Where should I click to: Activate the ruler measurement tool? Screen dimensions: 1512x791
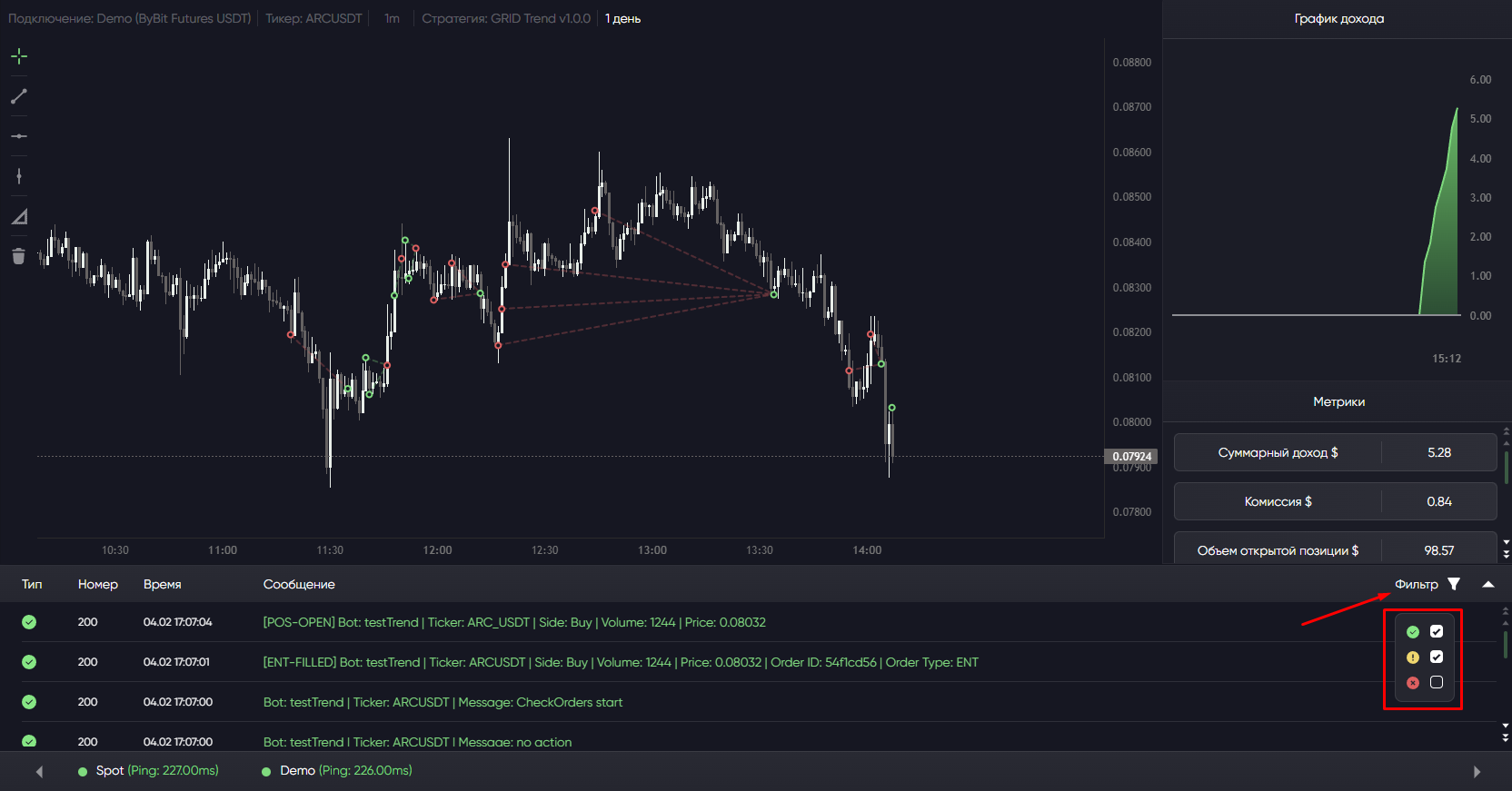[x=19, y=216]
